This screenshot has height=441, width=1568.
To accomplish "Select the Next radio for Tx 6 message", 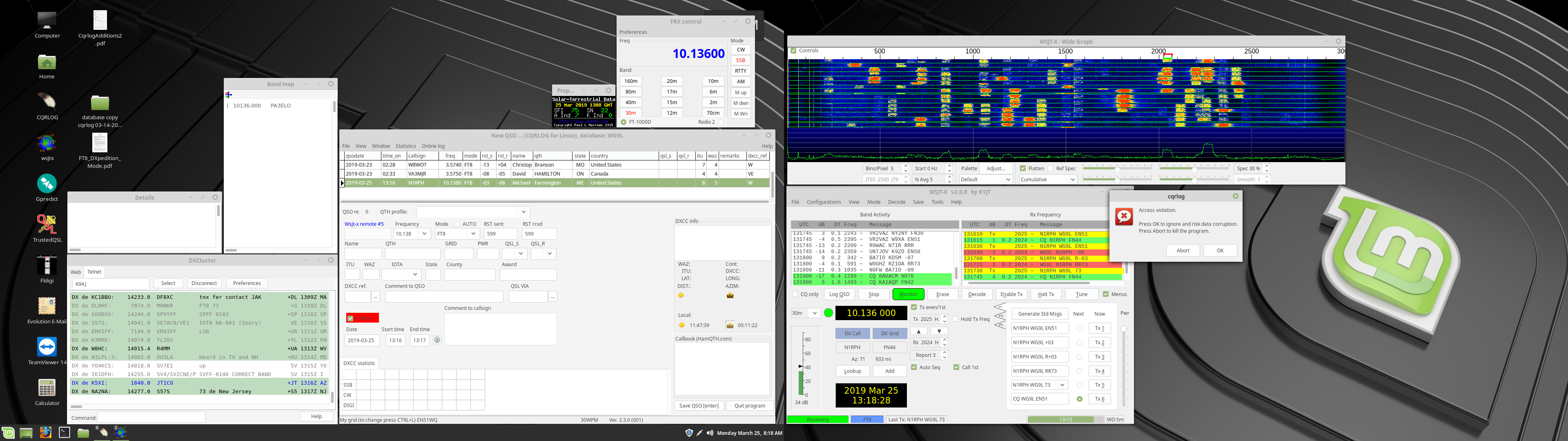I will [1080, 399].
